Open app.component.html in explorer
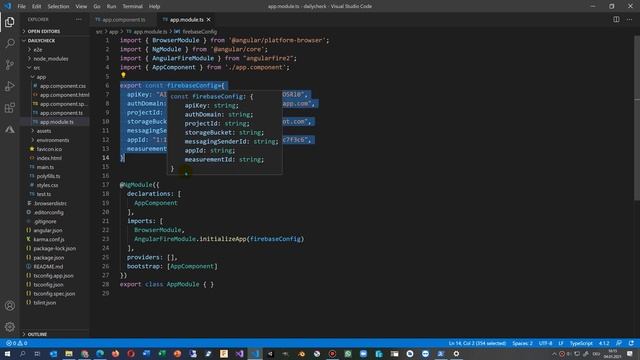Screen dimensions: 640x360 point(64,95)
